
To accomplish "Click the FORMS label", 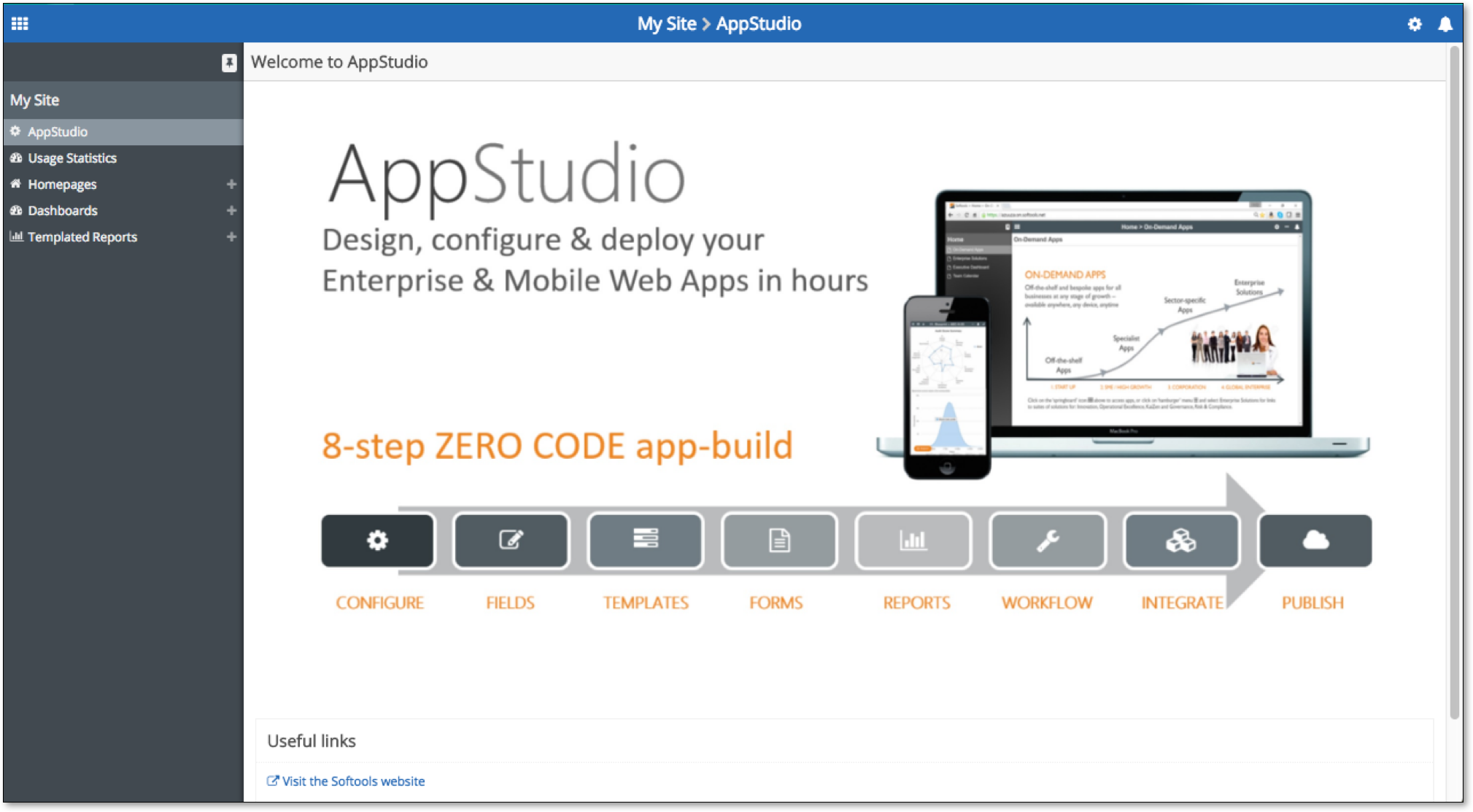I will [x=776, y=603].
